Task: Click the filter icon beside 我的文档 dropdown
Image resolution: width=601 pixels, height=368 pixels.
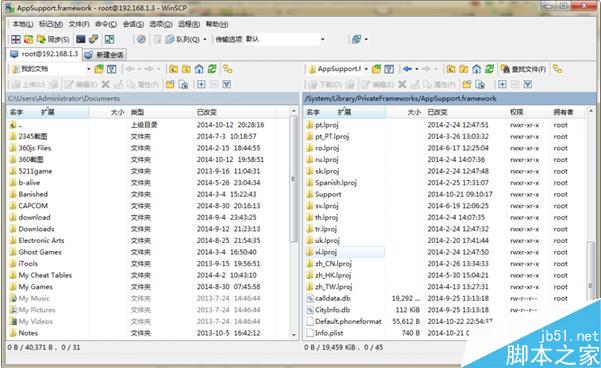Action: 112,69
